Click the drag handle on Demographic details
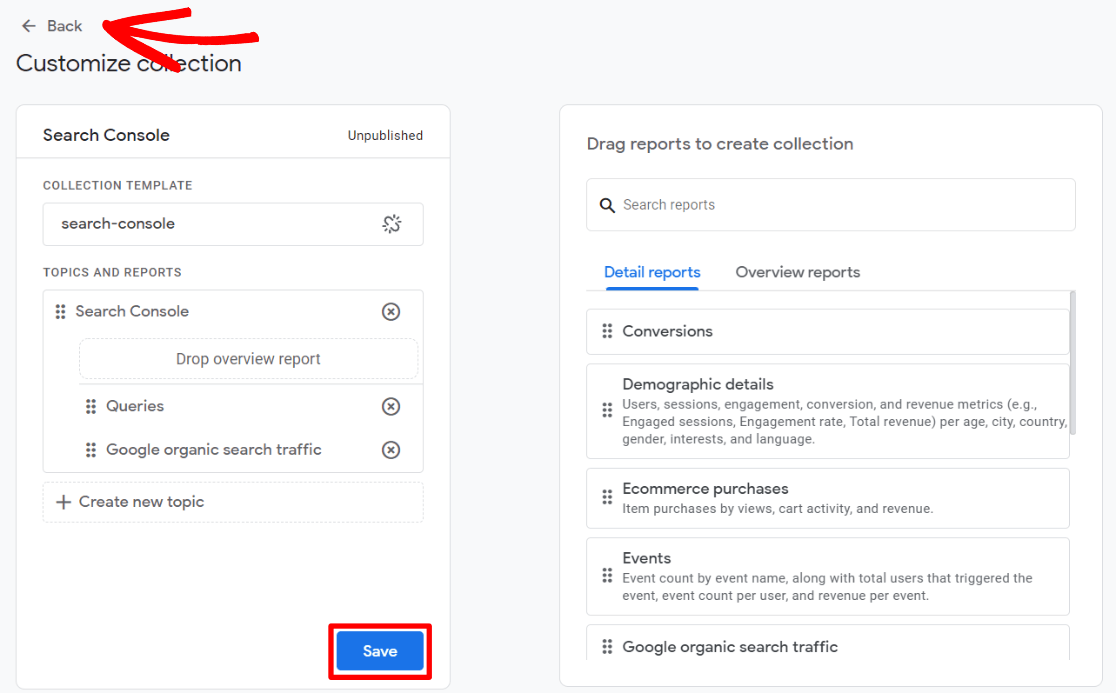Viewport: 1116px width, 693px height. (607, 410)
